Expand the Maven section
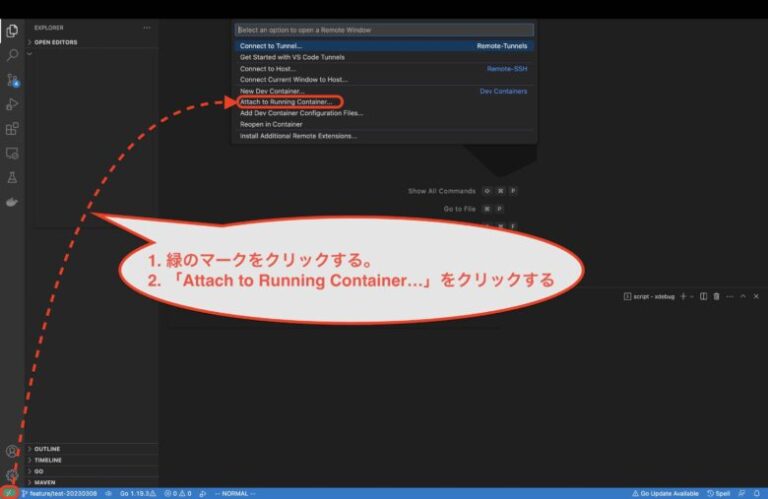 pyautogui.click(x=46, y=482)
